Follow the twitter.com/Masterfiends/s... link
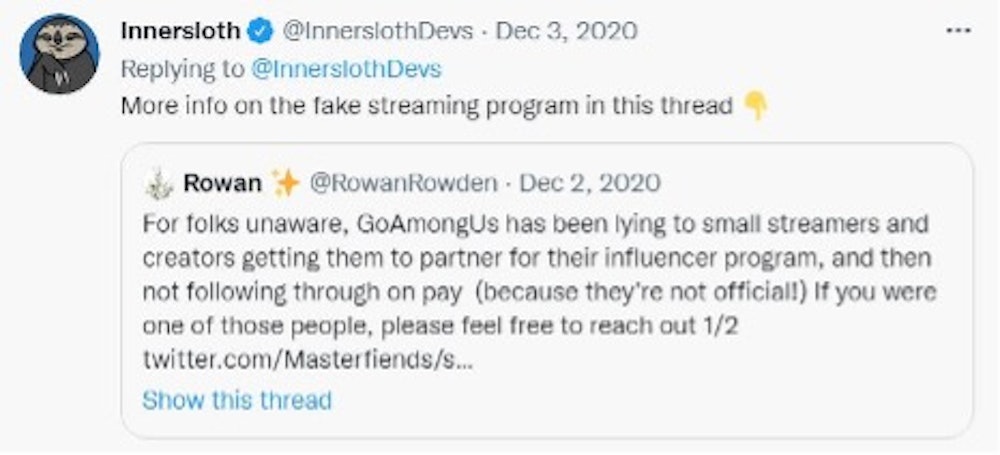1000x455 pixels. (308, 362)
